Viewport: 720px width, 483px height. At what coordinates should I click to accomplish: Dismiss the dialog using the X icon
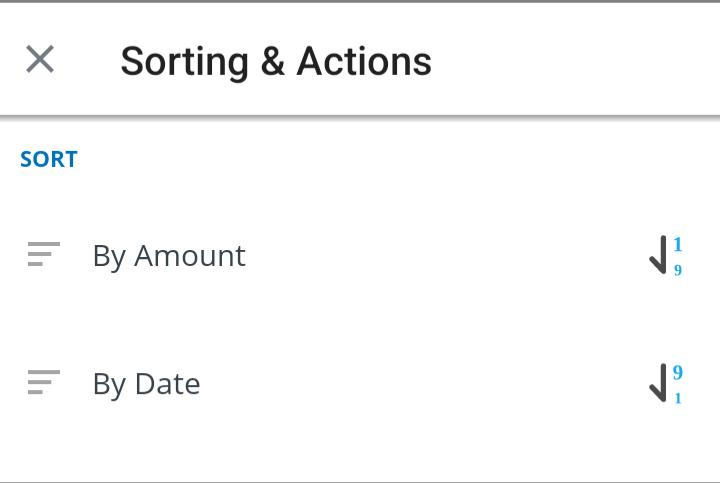point(40,60)
